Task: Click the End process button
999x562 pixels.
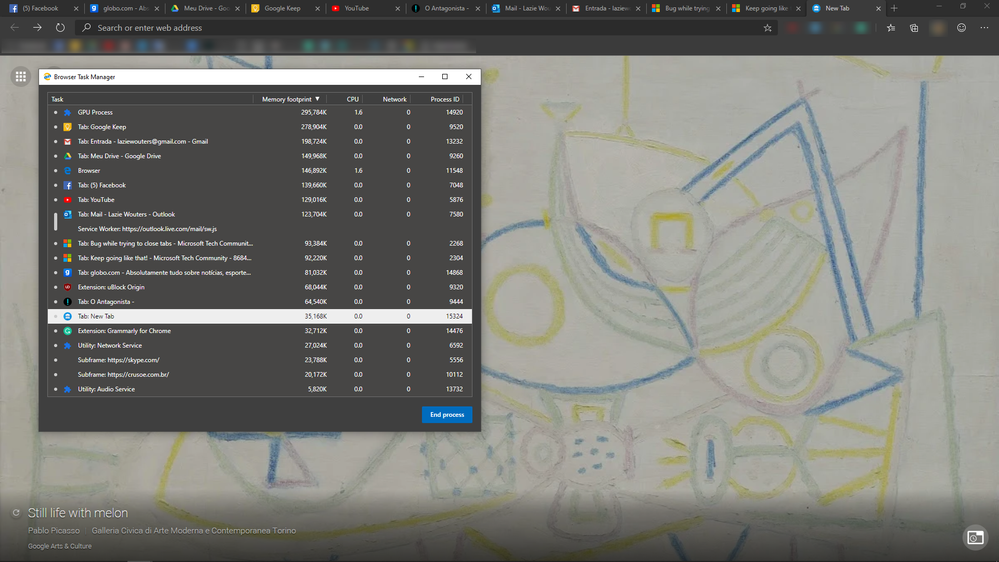Action: 447,415
